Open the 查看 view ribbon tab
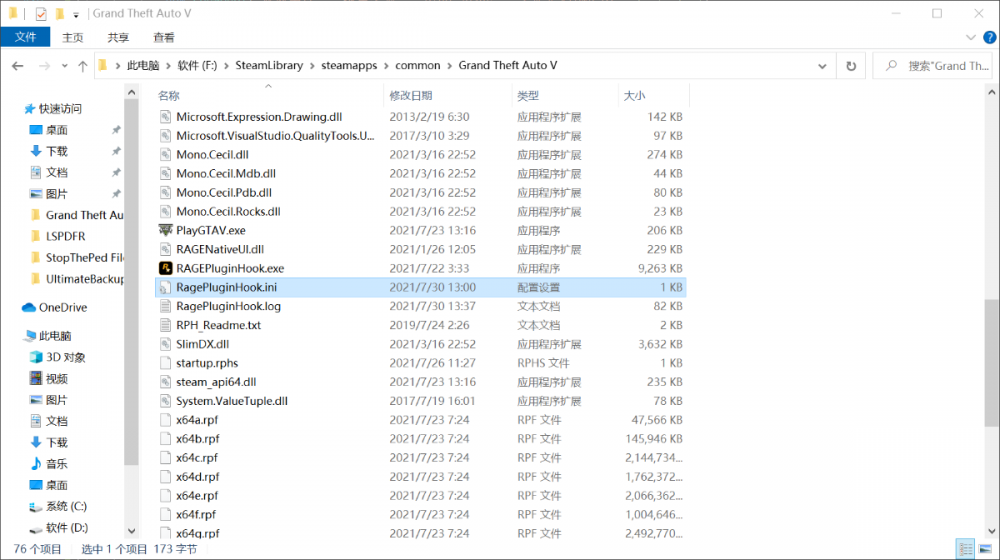1000x560 pixels. point(164,37)
